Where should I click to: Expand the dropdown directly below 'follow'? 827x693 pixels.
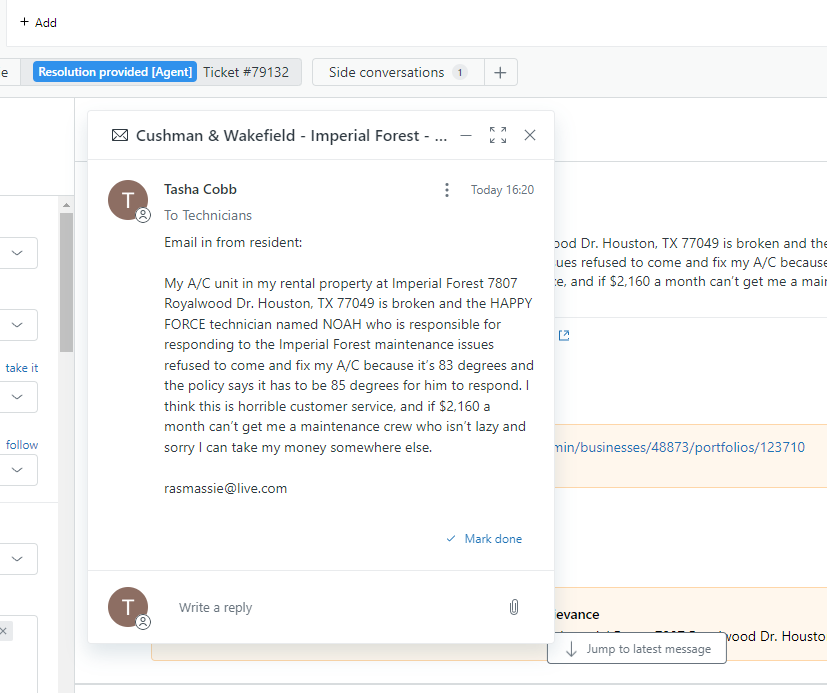click(x=18, y=471)
